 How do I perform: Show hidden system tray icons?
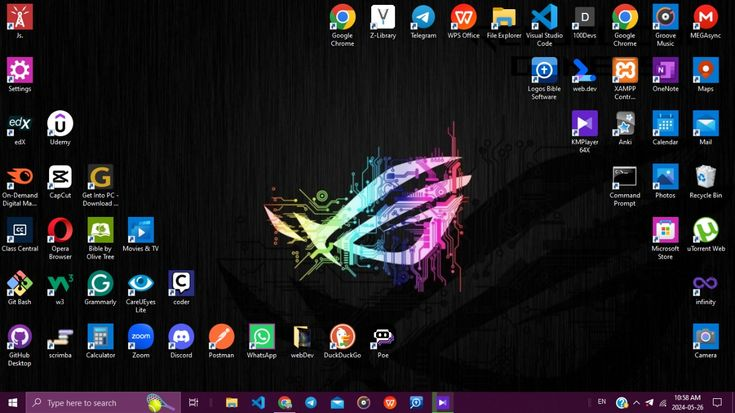[636, 403]
